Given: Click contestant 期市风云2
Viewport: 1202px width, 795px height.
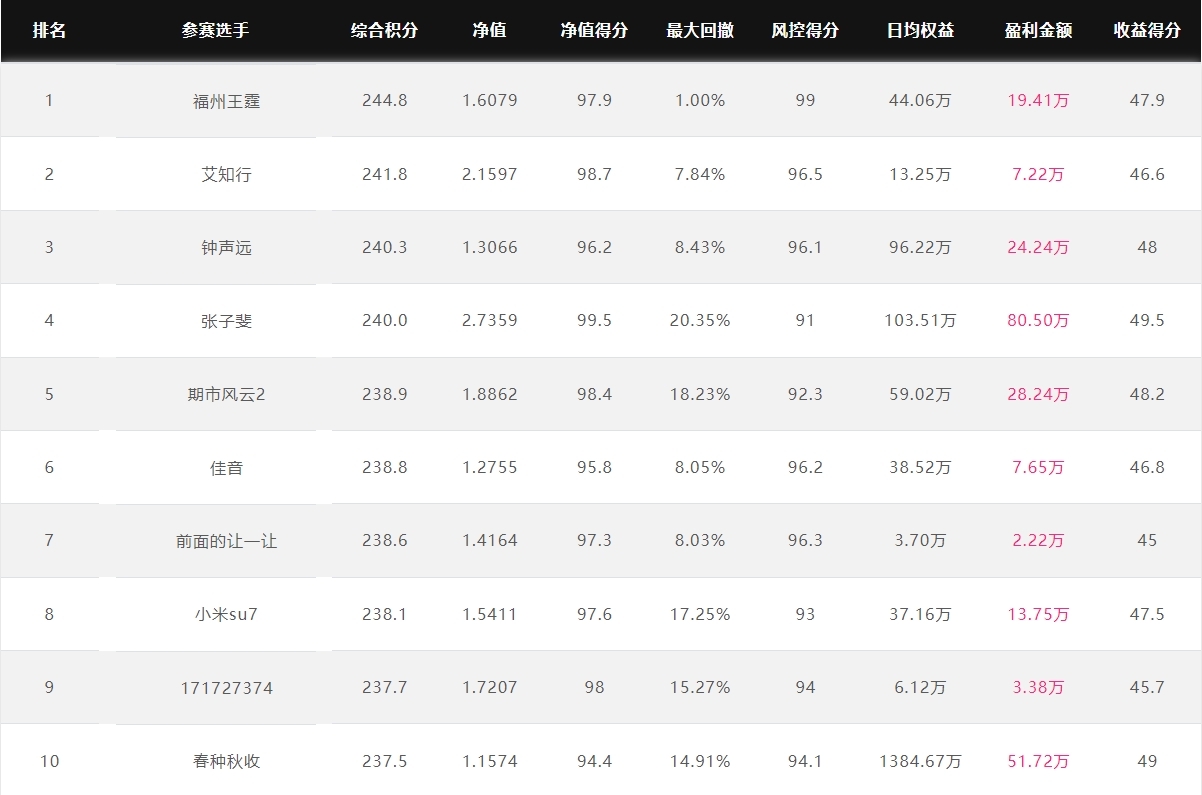Looking at the screenshot, I should point(226,395).
